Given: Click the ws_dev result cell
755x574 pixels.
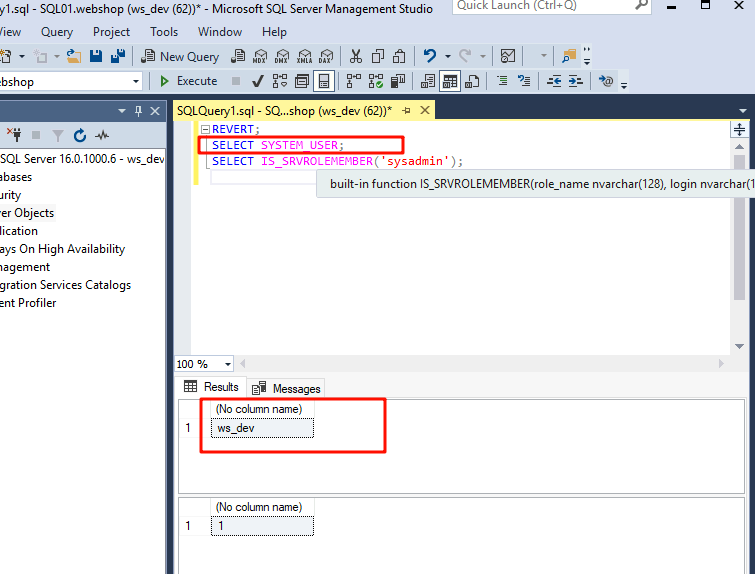Looking at the screenshot, I should [262, 428].
